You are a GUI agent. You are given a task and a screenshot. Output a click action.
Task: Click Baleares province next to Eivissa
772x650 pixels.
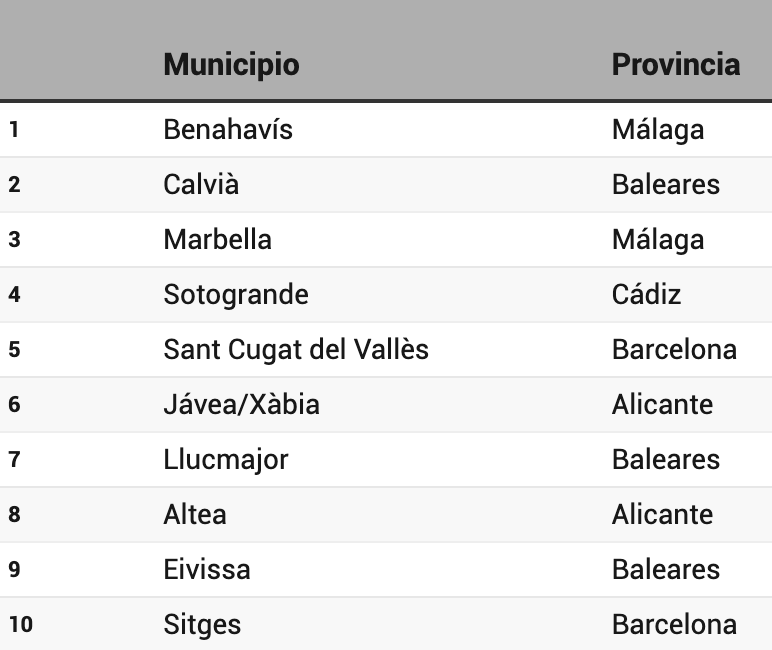665,570
